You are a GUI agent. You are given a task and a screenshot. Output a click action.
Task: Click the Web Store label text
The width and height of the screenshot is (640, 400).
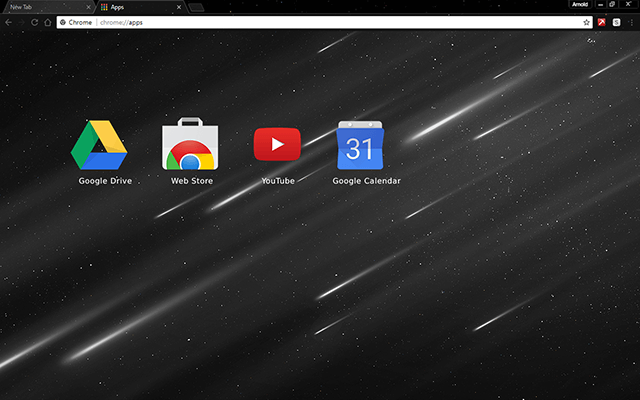click(x=192, y=181)
